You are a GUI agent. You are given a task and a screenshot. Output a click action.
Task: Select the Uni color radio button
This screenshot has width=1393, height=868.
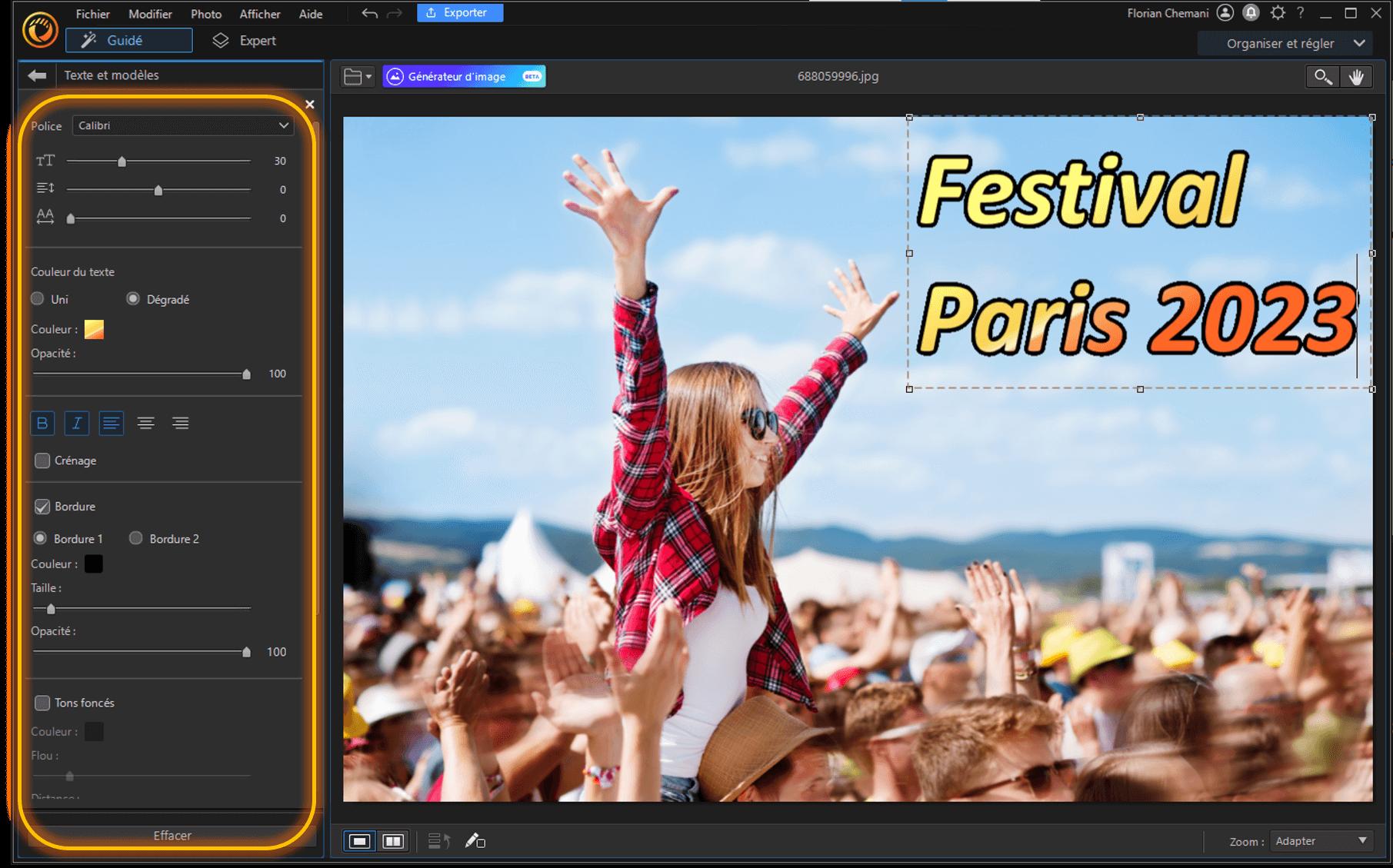coord(38,299)
